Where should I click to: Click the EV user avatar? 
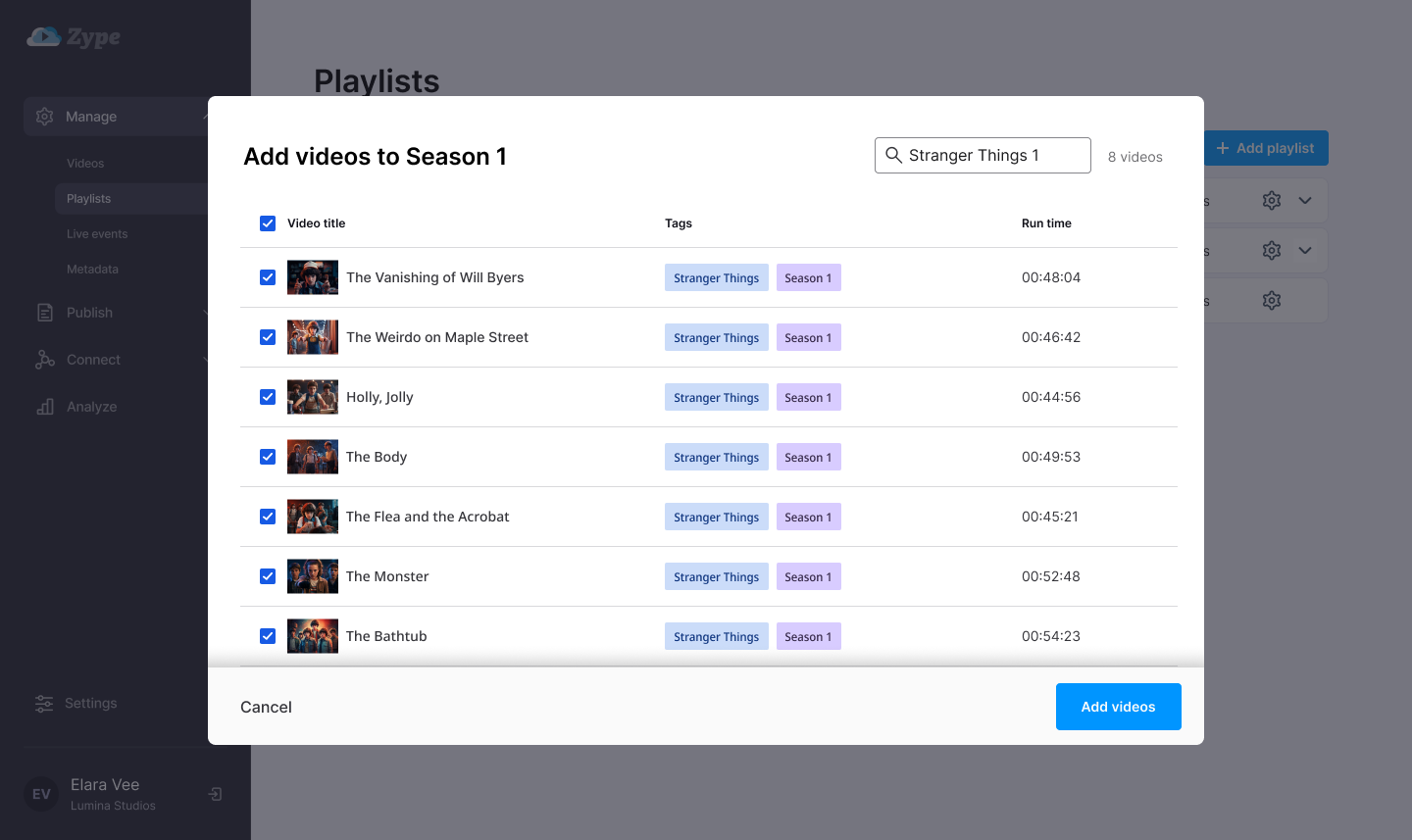point(41,794)
